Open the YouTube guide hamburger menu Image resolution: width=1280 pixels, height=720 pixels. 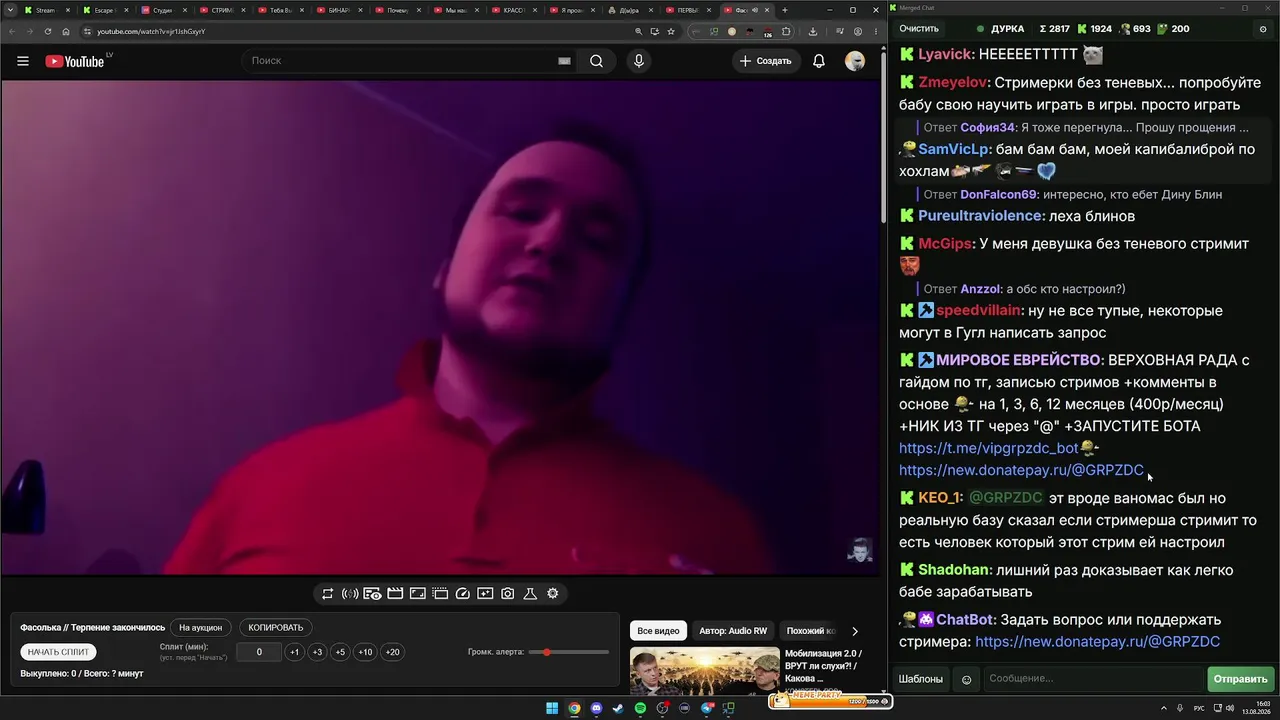point(23,61)
